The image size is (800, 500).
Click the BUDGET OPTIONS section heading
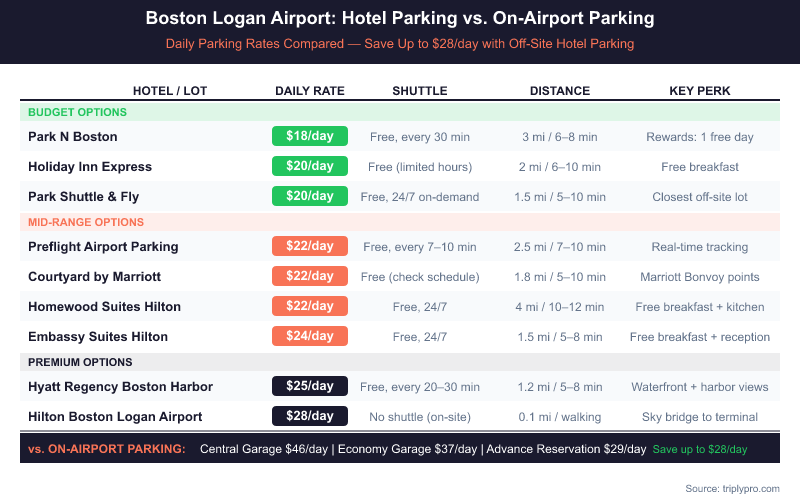click(x=77, y=112)
